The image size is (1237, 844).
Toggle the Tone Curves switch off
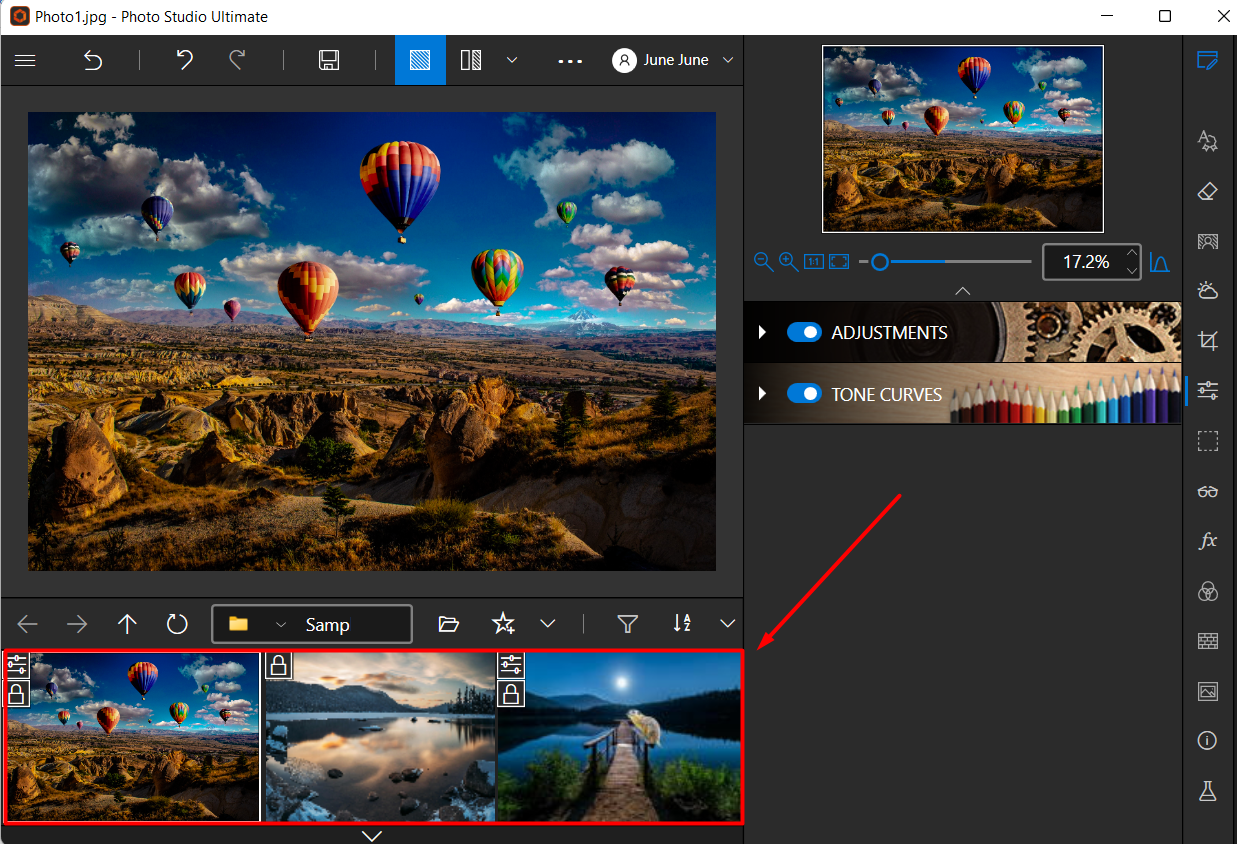[x=804, y=394]
